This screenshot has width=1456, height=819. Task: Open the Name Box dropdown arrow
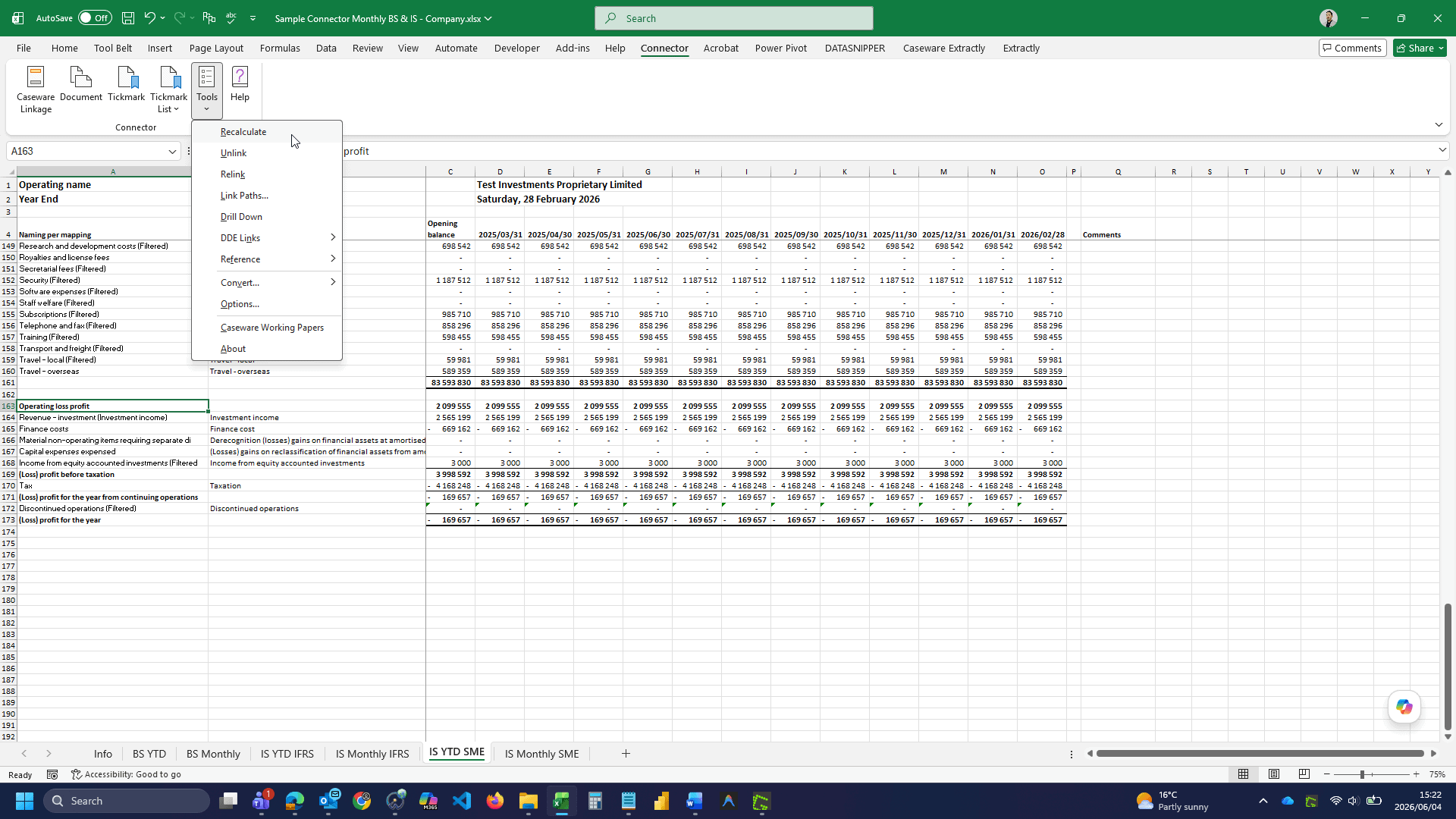(172, 151)
